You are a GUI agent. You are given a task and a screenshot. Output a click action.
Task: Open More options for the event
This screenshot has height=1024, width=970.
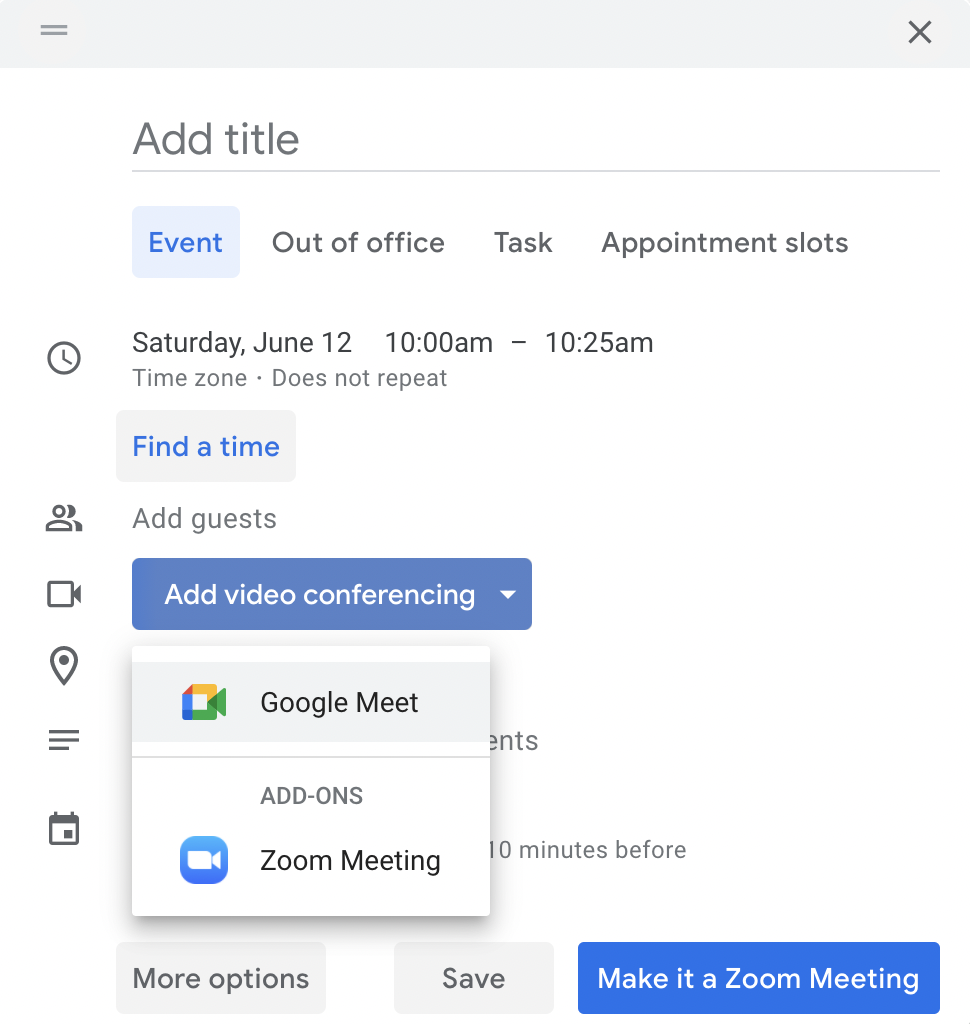click(220, 978)
